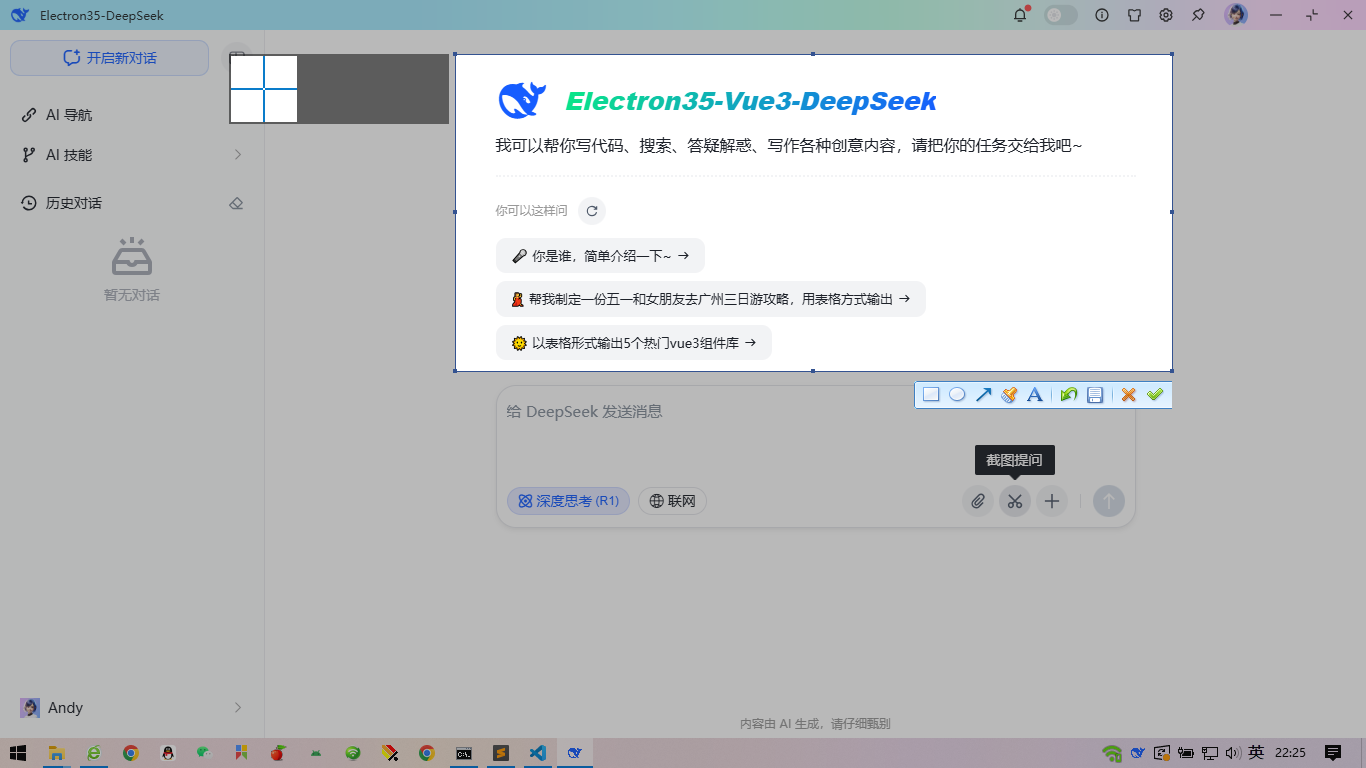Clear history with the eraser icon
This screenshot has width=1366, height=768.
[x=236, y=203]
